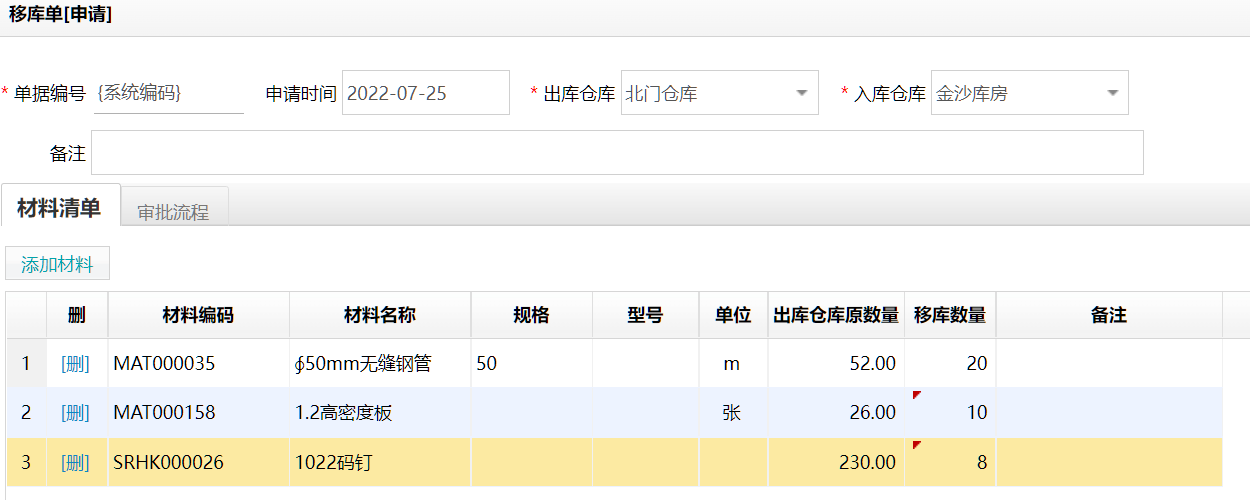Click [删] for 1022码钉 row
This screenshot has height=500, width=1250.
click(x=76, y=462)
